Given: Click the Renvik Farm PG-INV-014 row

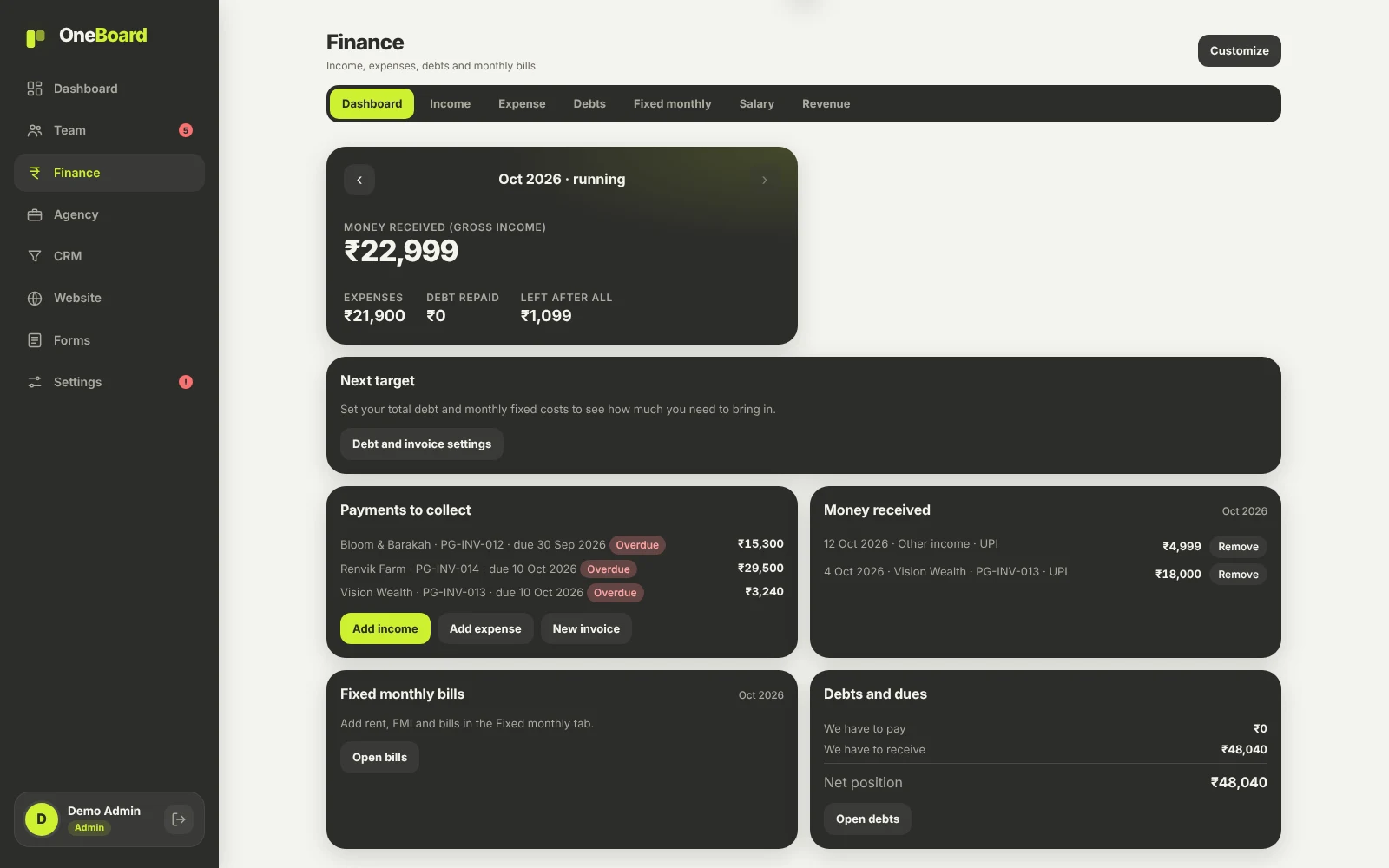Looking at the screenshot, I should tap(562, 569).
